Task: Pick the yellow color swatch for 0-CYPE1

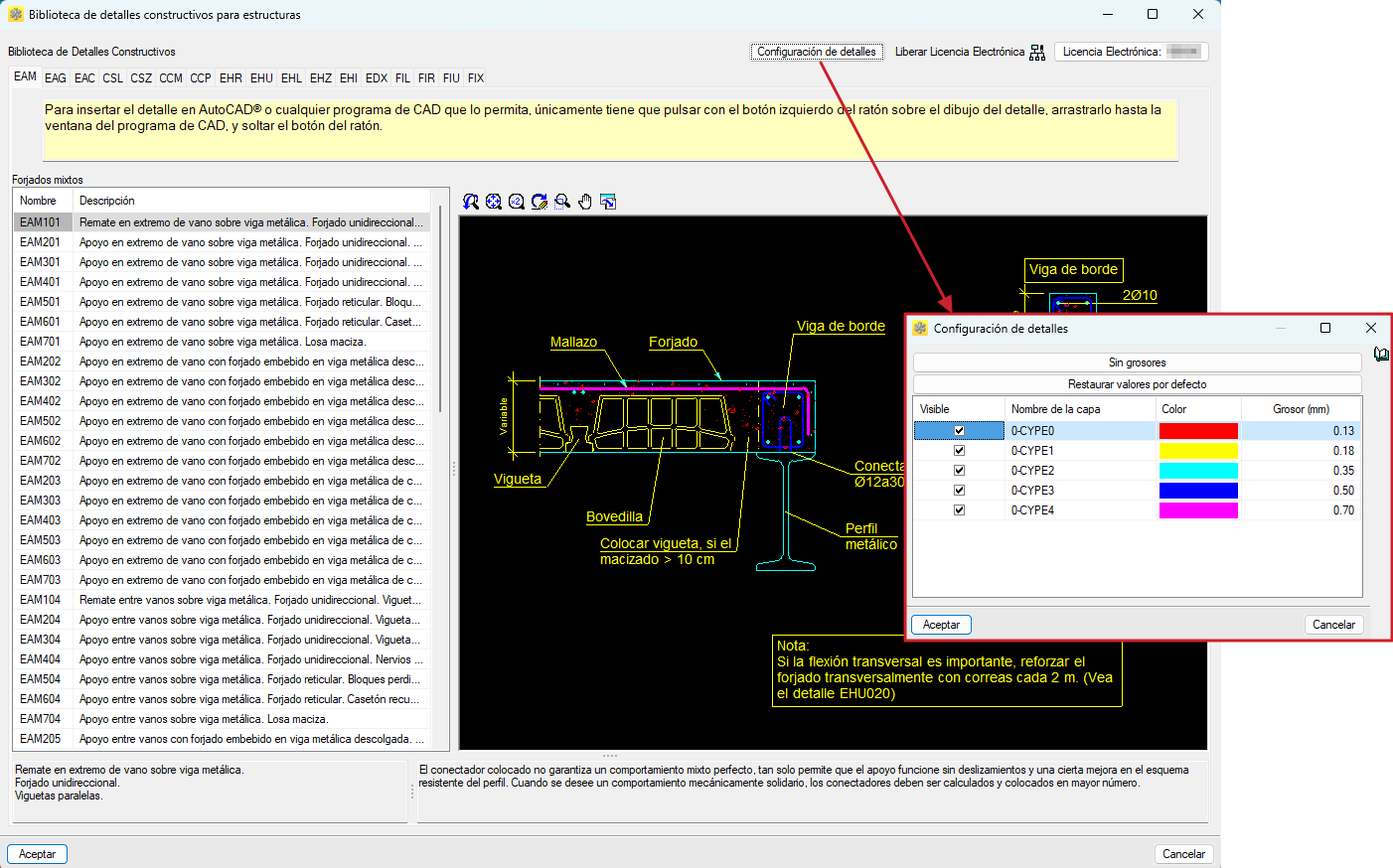Action: point(1198,451)
